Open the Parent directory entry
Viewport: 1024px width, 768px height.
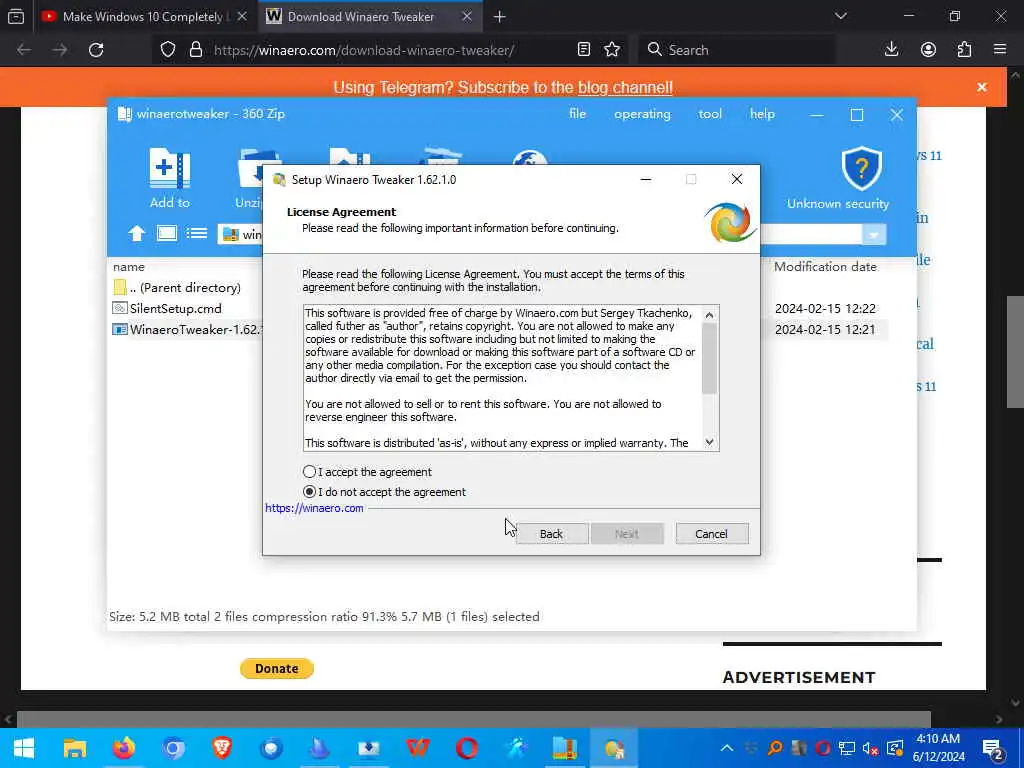pyautogui.click(x=177, y=287)
